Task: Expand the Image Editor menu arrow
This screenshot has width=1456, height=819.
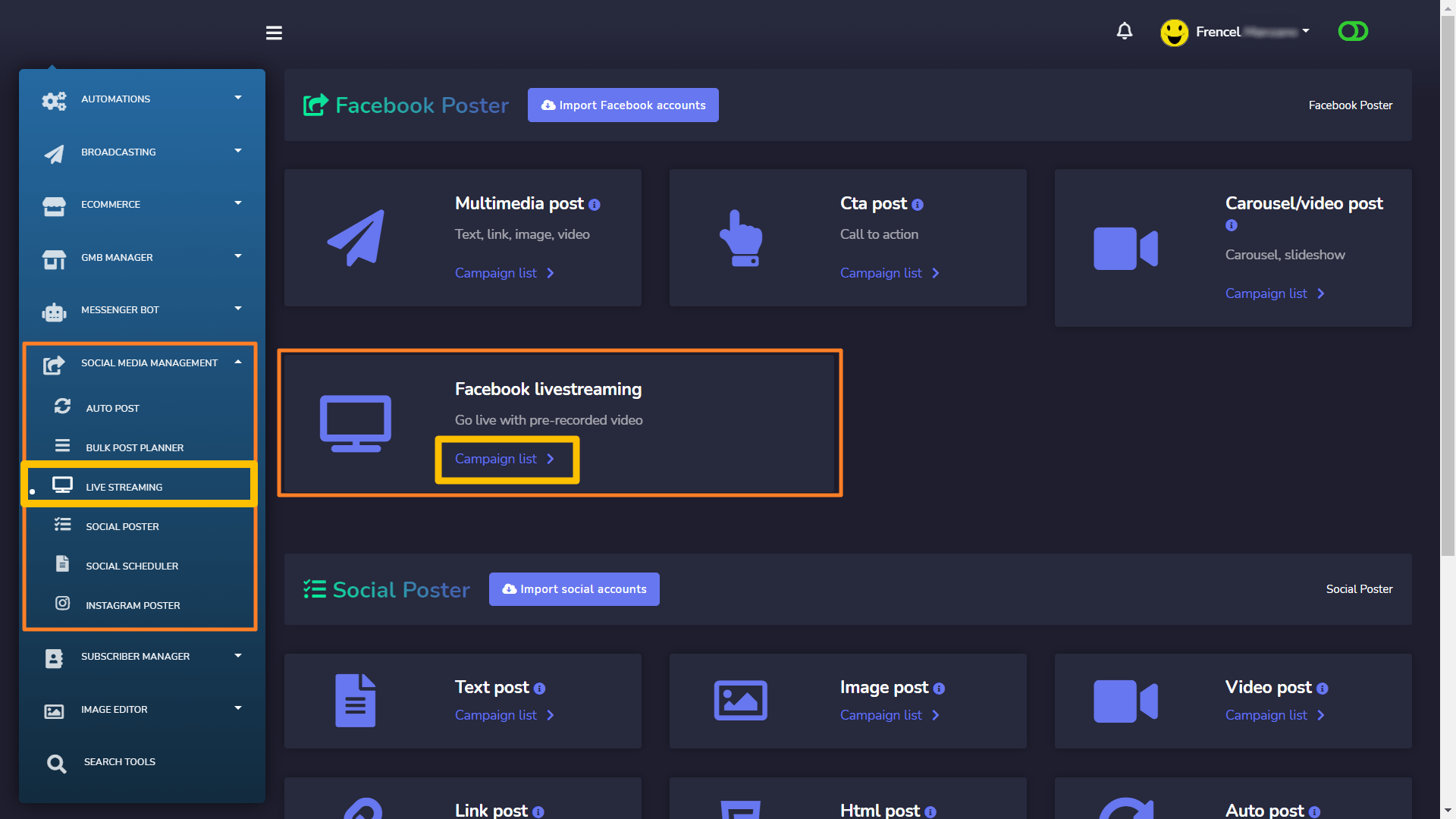Action: click(x=238, y=708)
